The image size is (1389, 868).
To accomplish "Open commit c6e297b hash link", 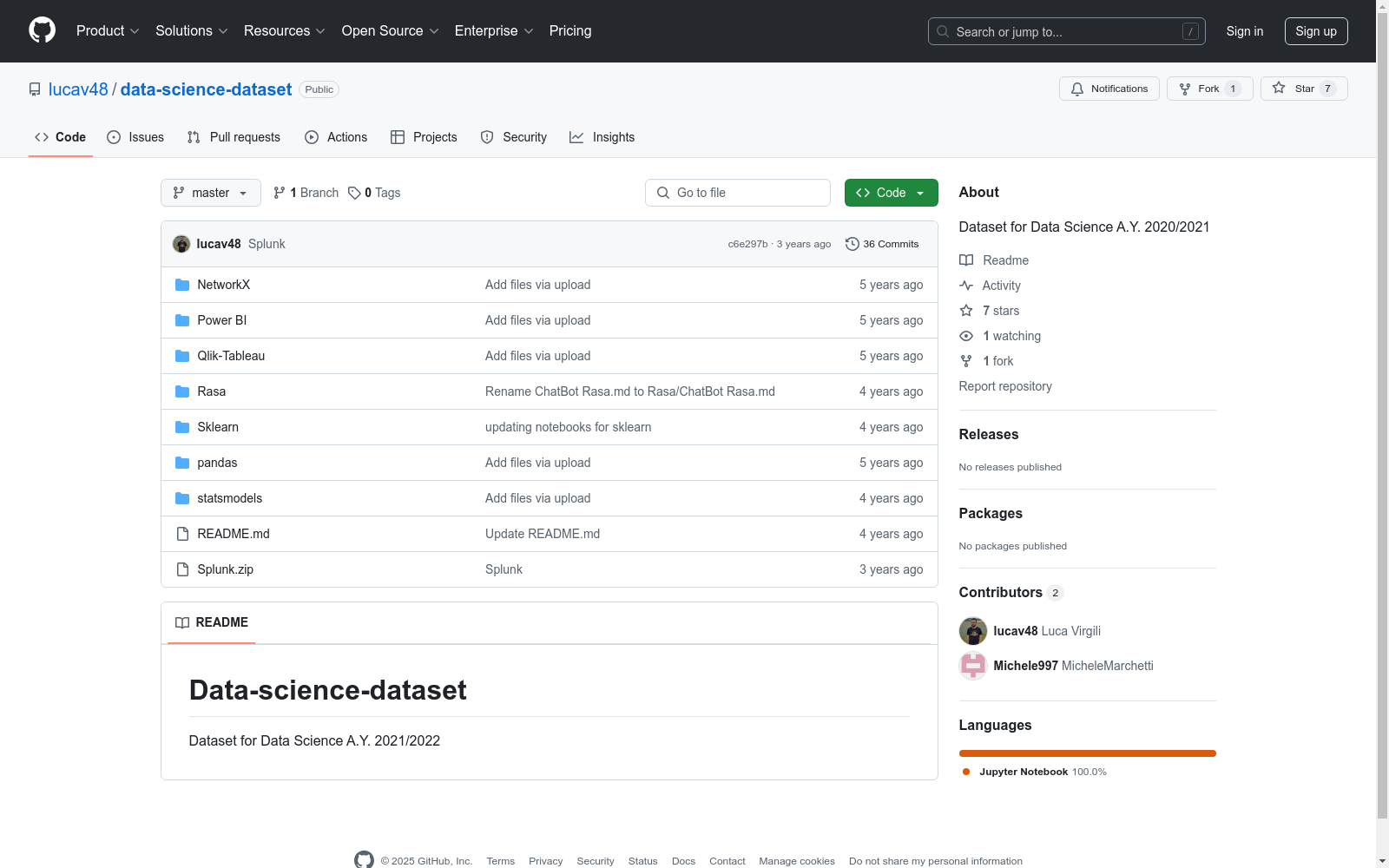I will pyautogui.click(x=748, y=244).
